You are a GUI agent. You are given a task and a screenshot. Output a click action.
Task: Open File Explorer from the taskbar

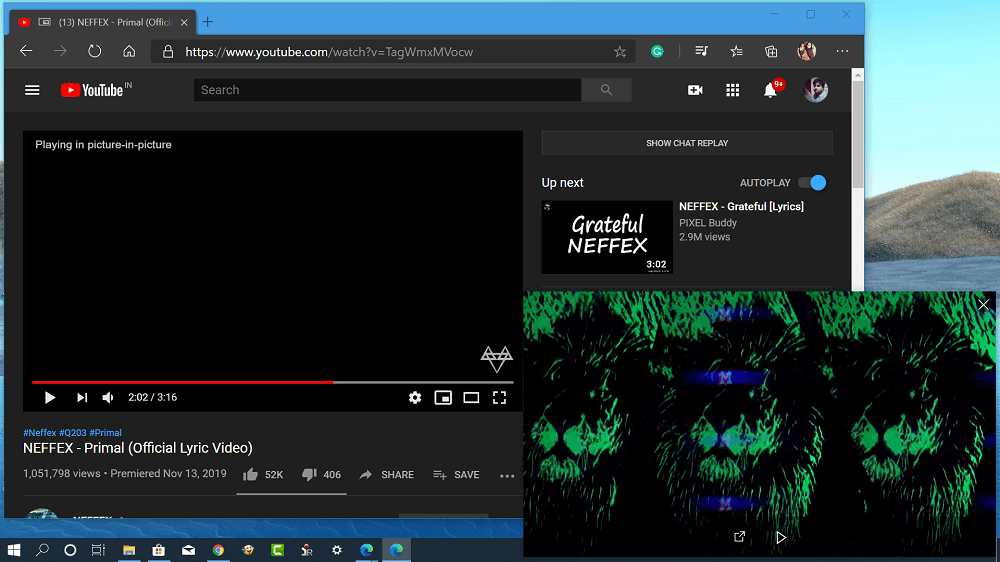tap(129, 550)
